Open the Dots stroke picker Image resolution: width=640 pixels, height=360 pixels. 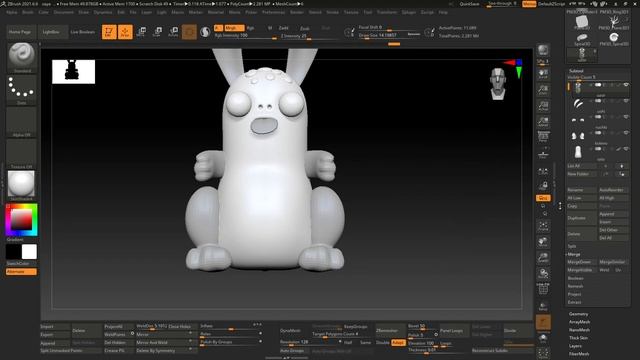point(22,89)
